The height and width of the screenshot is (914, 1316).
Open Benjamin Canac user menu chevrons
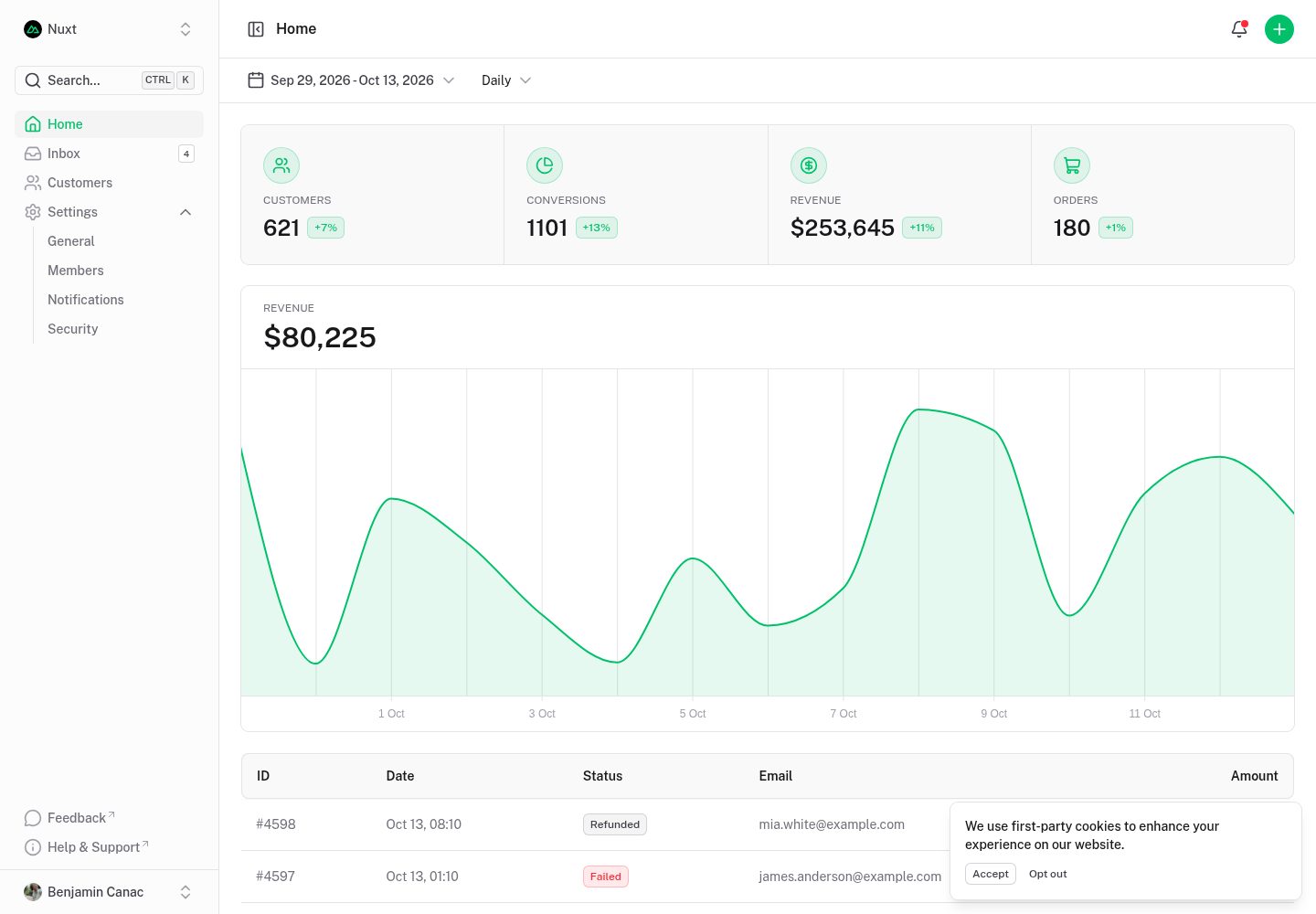pos(186,892)
